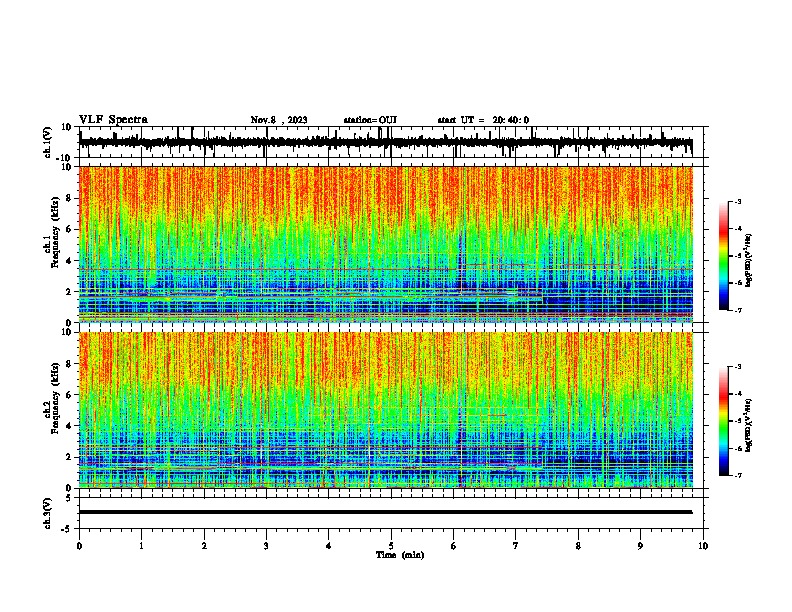
Task: Click the time axis tick label "5"
Action: 391,546
